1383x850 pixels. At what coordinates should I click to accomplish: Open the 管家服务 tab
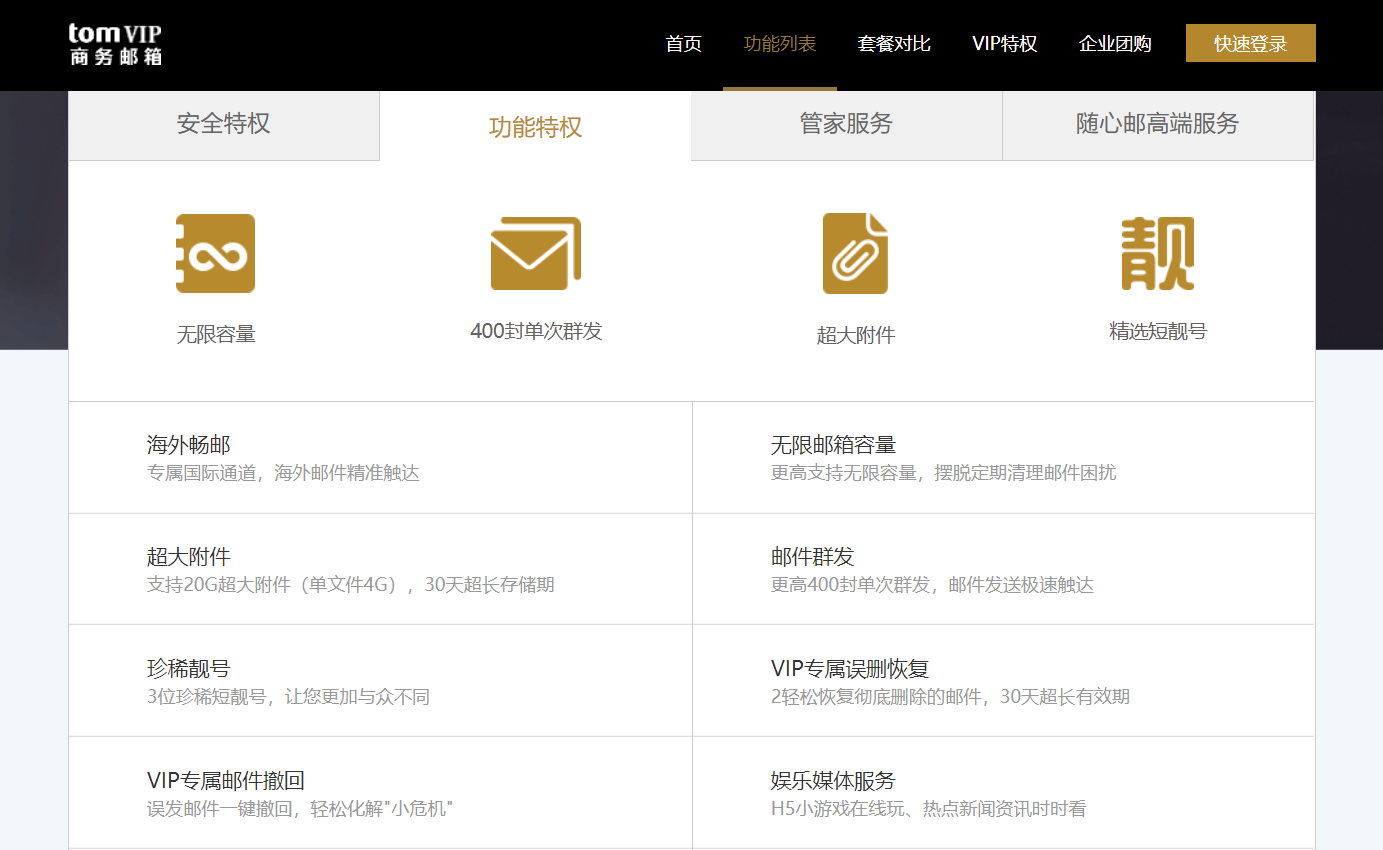[x=846, y=125]
